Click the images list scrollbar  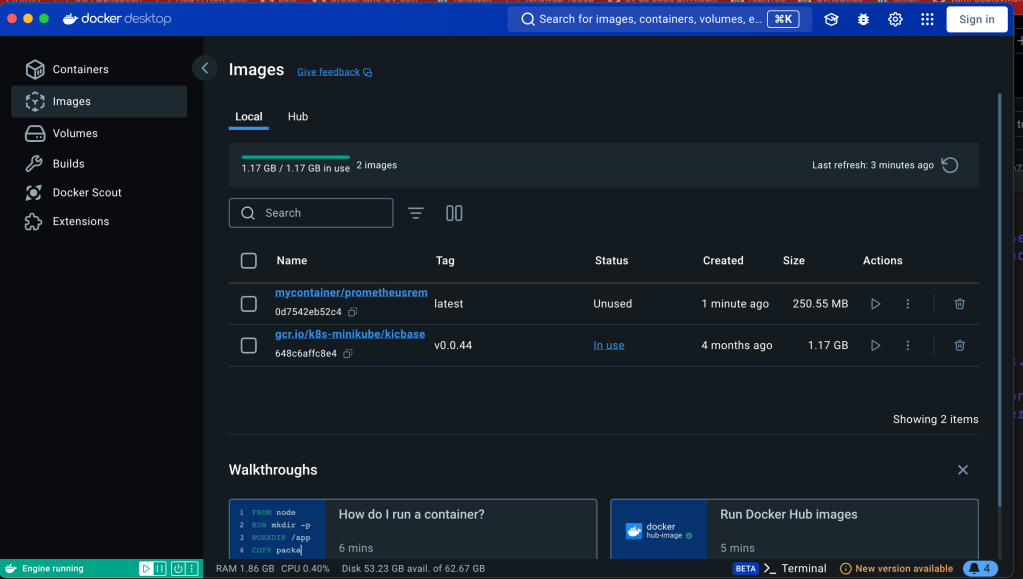1000,300
